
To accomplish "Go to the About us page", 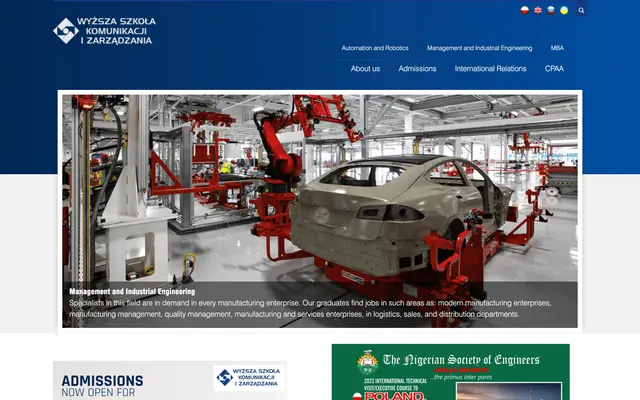I will pos(365,69).
